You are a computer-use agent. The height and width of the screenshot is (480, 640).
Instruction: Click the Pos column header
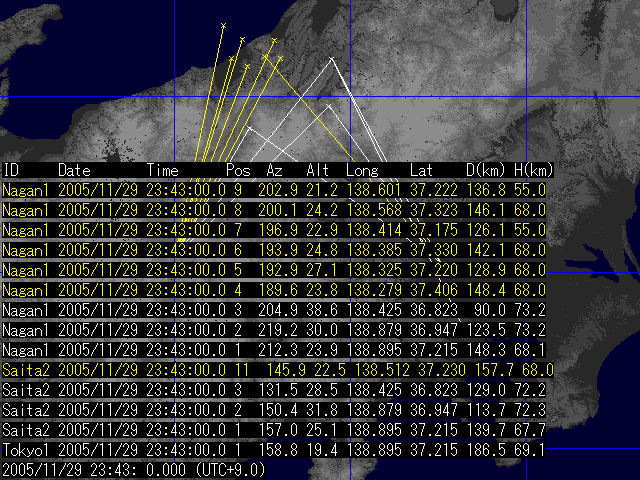(x=238, y=170)
